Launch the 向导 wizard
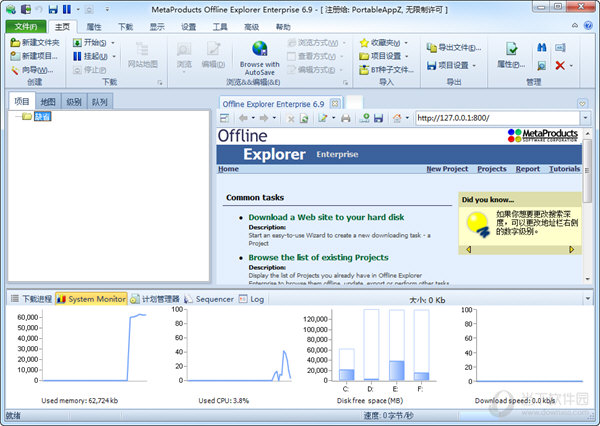600x426 pixels. pos(32,70)
